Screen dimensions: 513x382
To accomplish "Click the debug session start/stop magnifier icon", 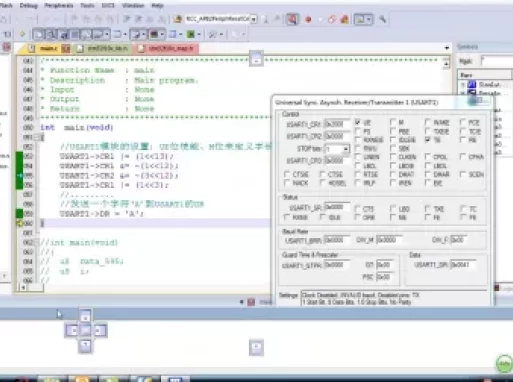I will 292,19.
